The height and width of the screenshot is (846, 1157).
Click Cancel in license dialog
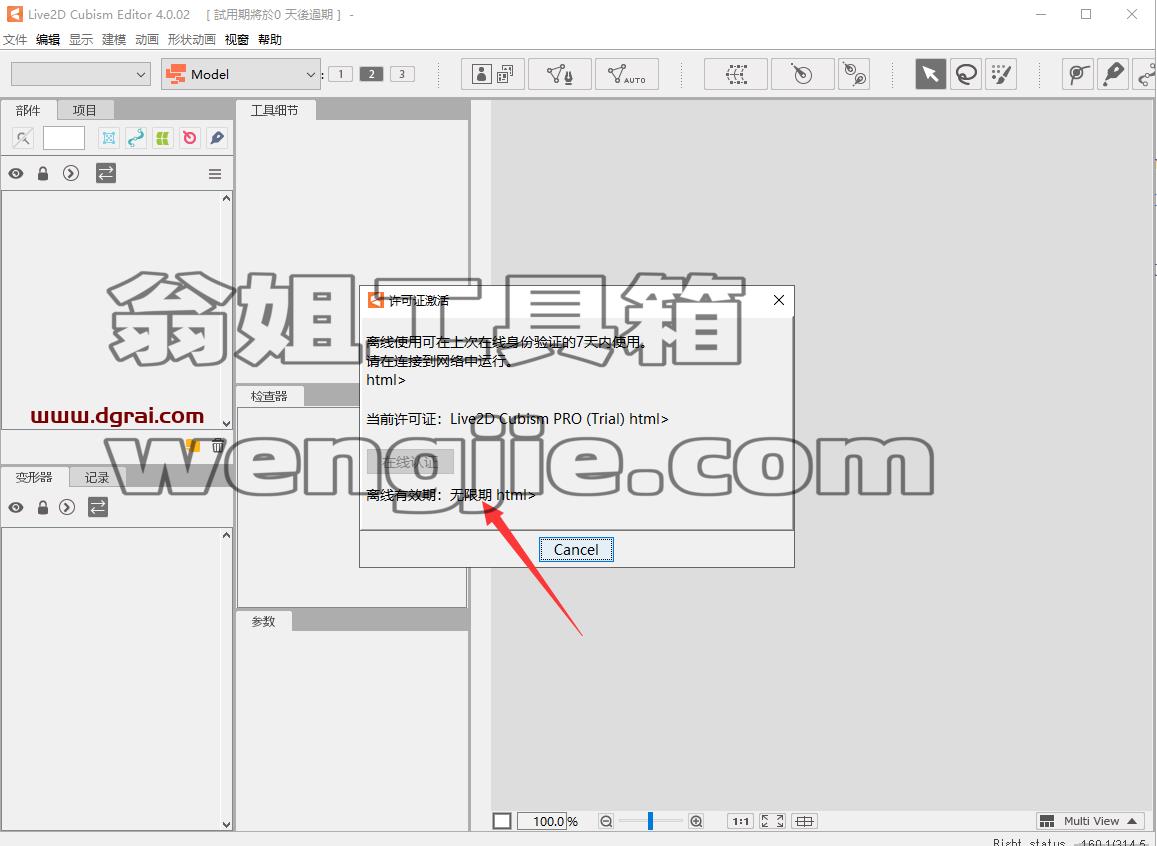pyautogui.click(x=576, y=549)
